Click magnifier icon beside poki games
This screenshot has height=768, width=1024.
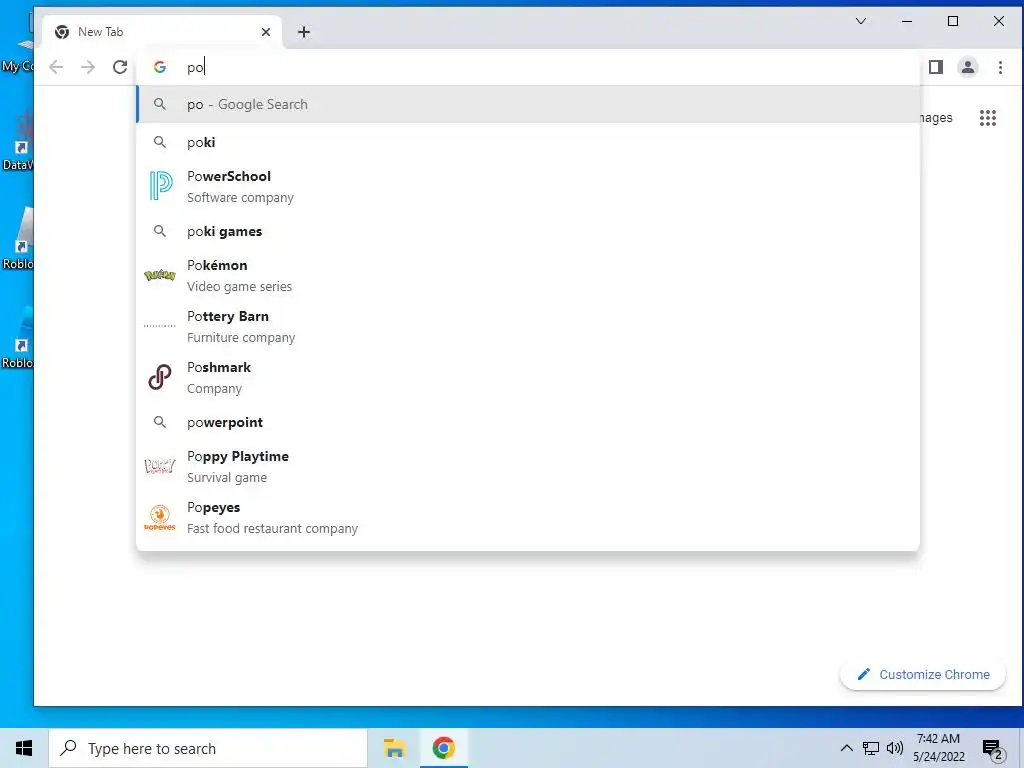click(x=159, y=231)
